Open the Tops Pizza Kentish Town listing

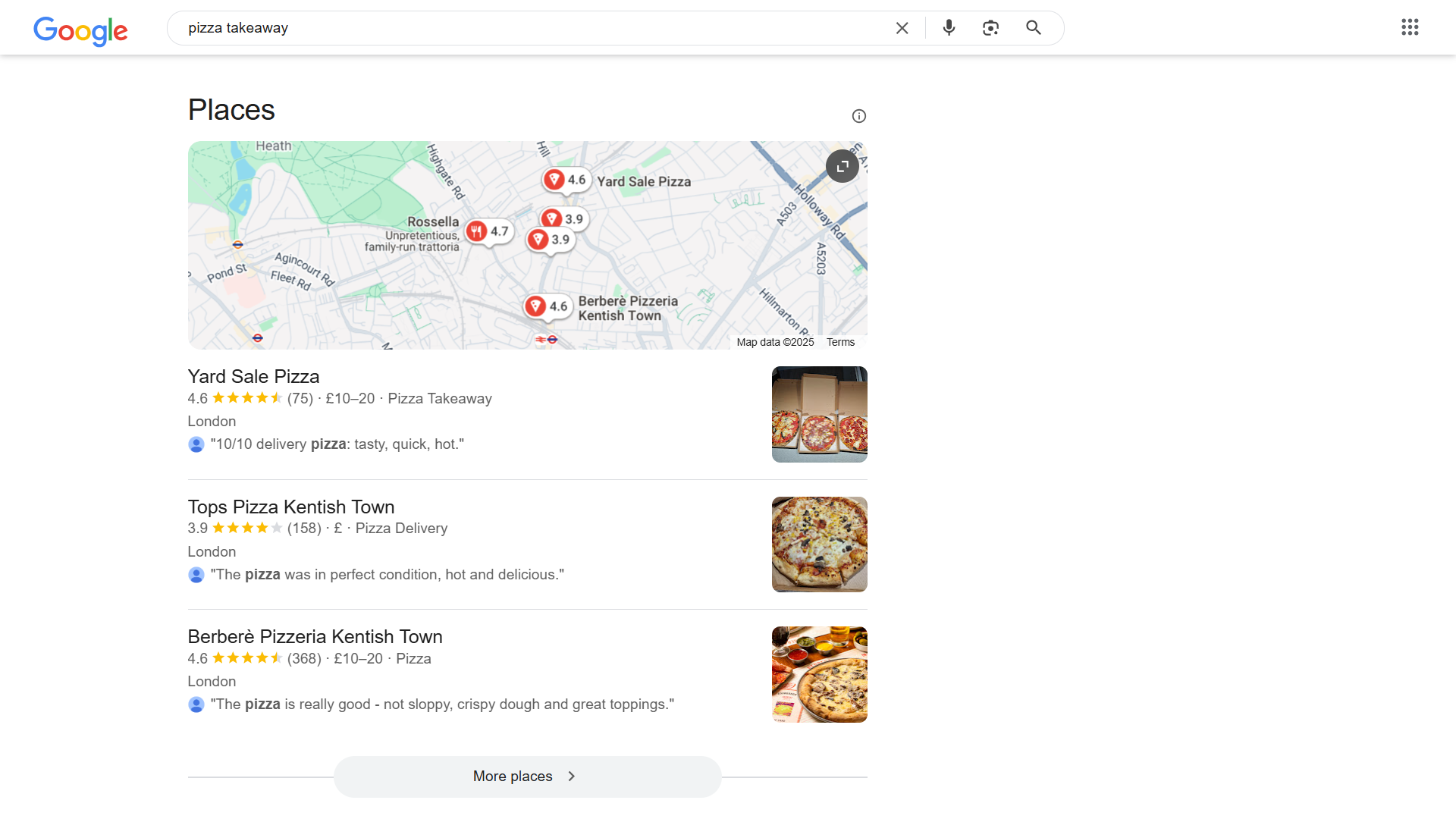(x=291, y=507)
